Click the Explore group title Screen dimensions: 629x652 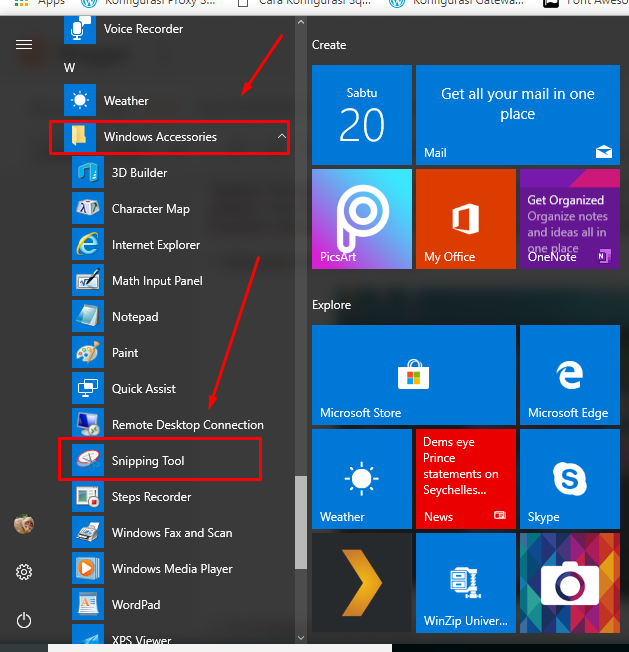331,305
